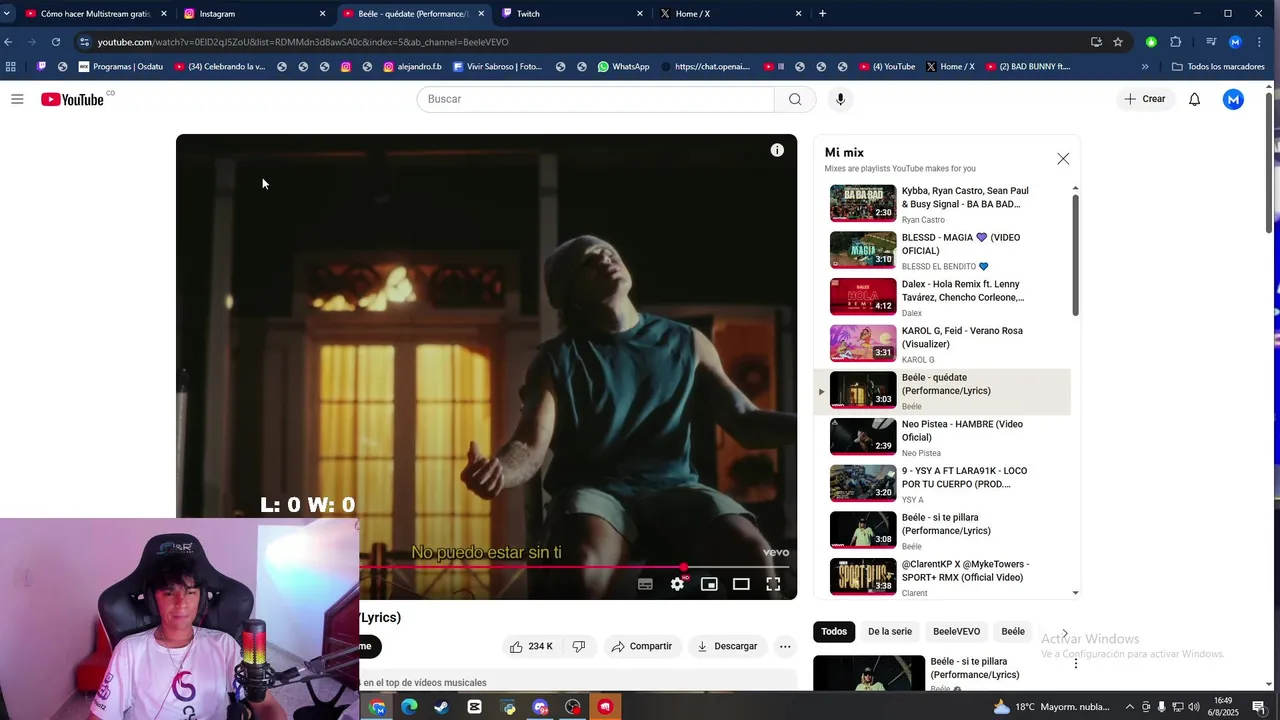Reload the page
The width and height of the screenshot is (1280, 720).
coord(56,42)
